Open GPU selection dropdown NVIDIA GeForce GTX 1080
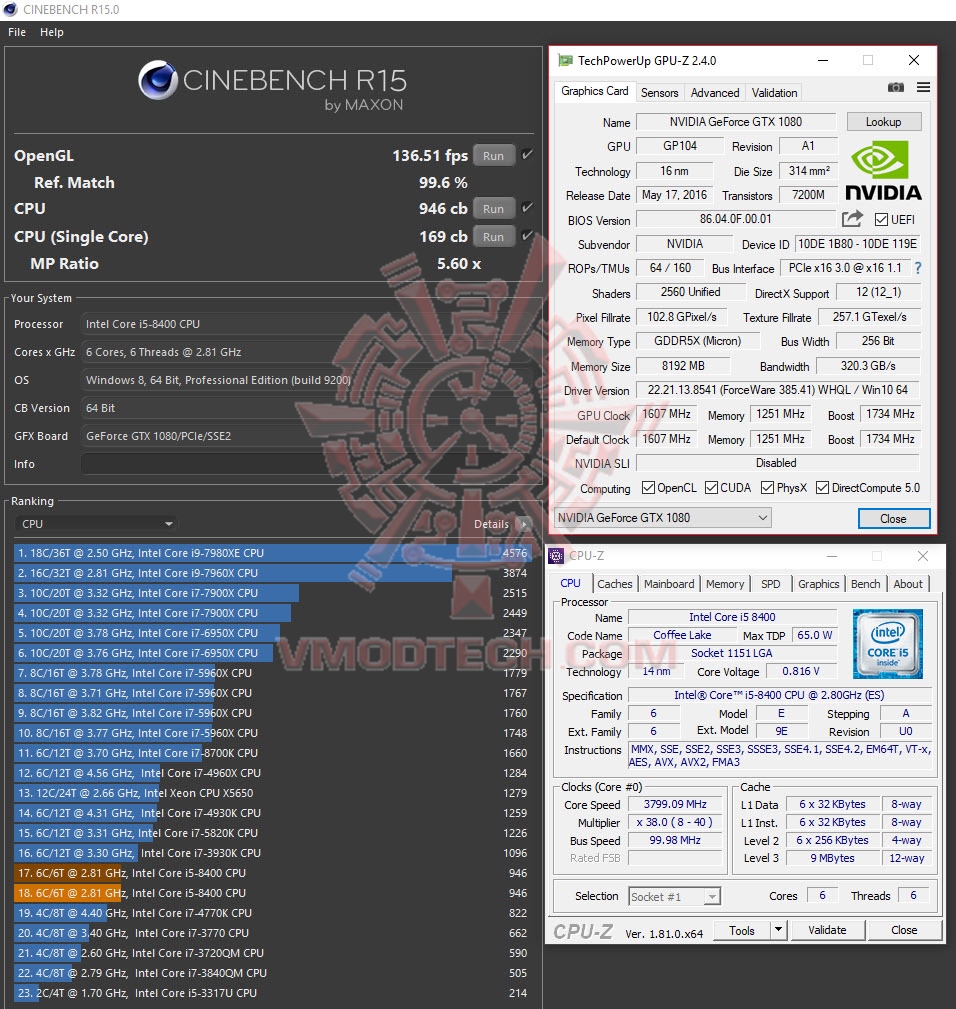 [x=663, y=517]
